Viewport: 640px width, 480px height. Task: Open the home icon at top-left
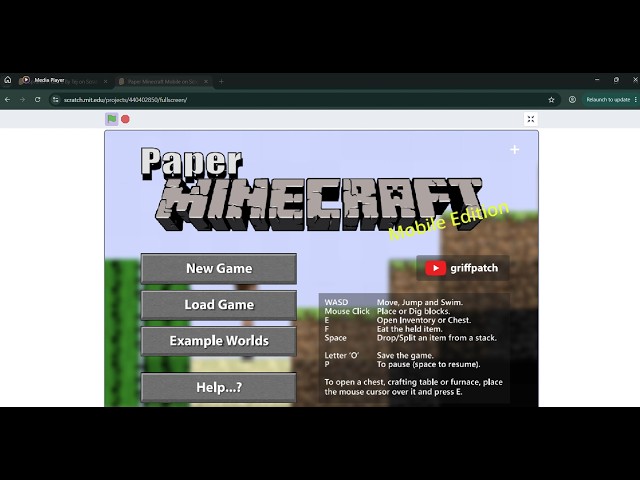[7, 80]
